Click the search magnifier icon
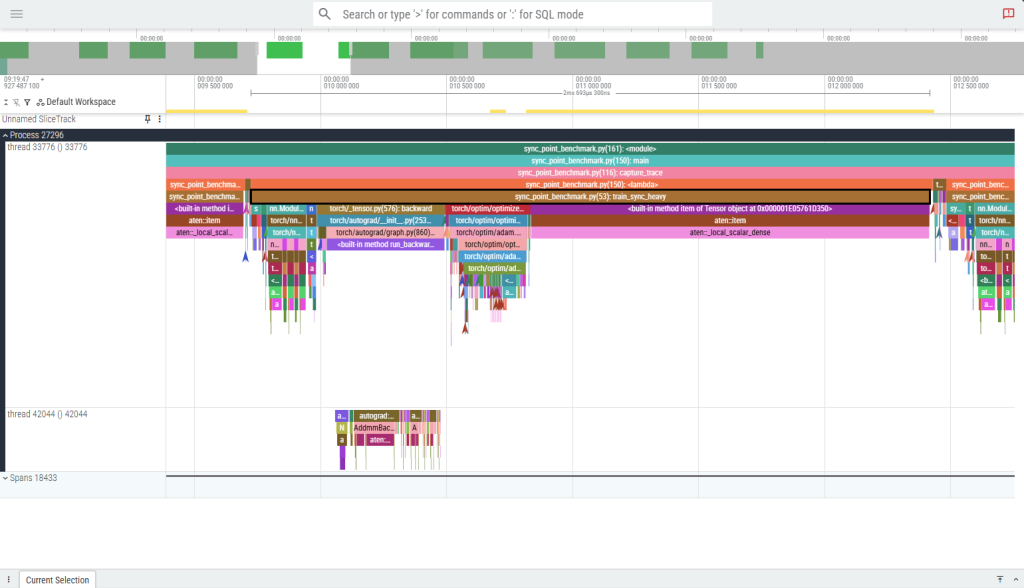The width and height of the screenshot is (1024, 588). (325, 15)
